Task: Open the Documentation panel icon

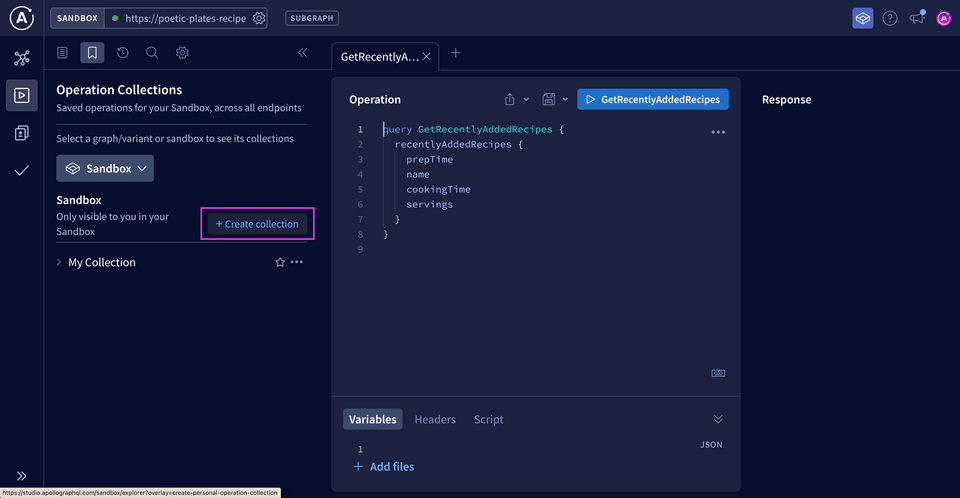Action: (x=62, y=53)
